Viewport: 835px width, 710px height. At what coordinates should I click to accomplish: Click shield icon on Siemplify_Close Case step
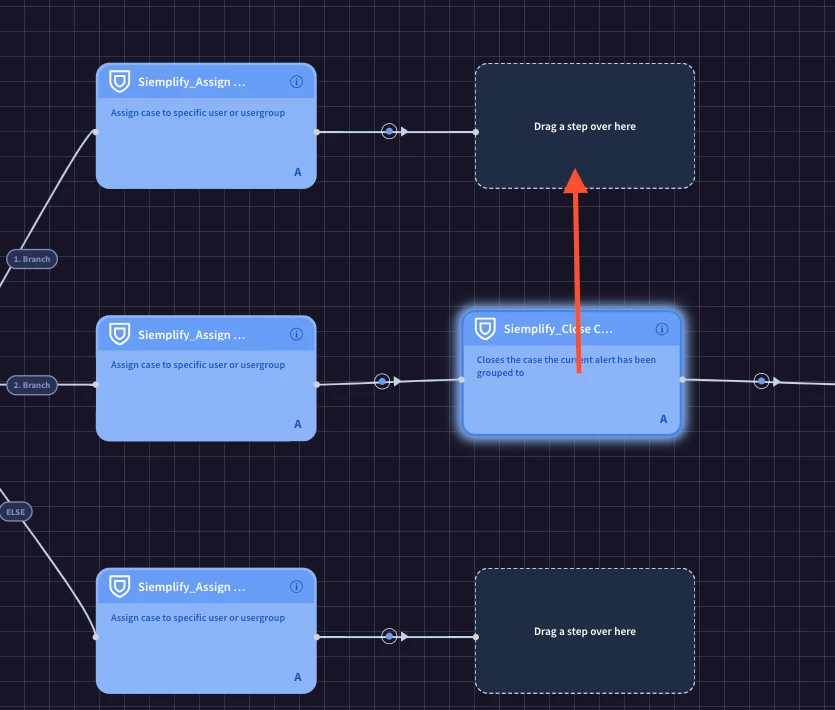[485, 329]
